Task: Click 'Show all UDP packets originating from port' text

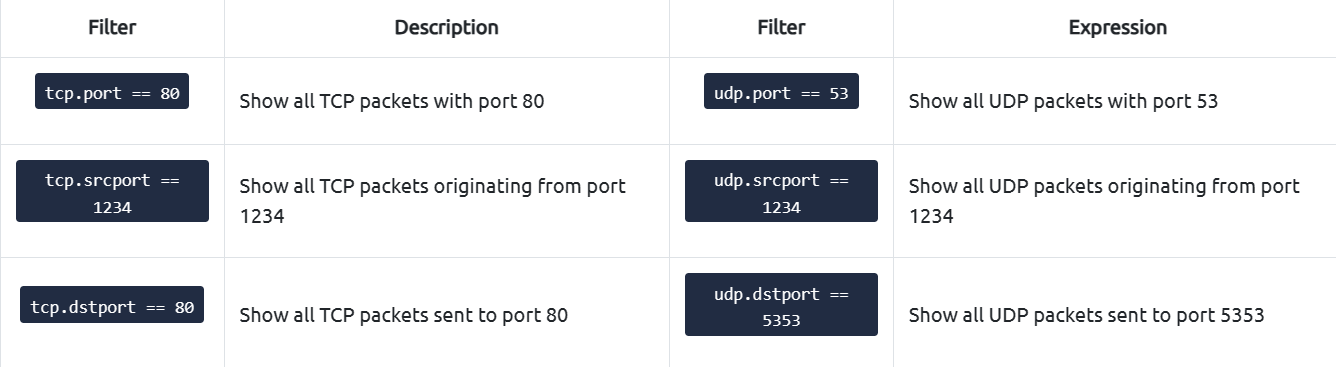Action: click(1104, 186)
